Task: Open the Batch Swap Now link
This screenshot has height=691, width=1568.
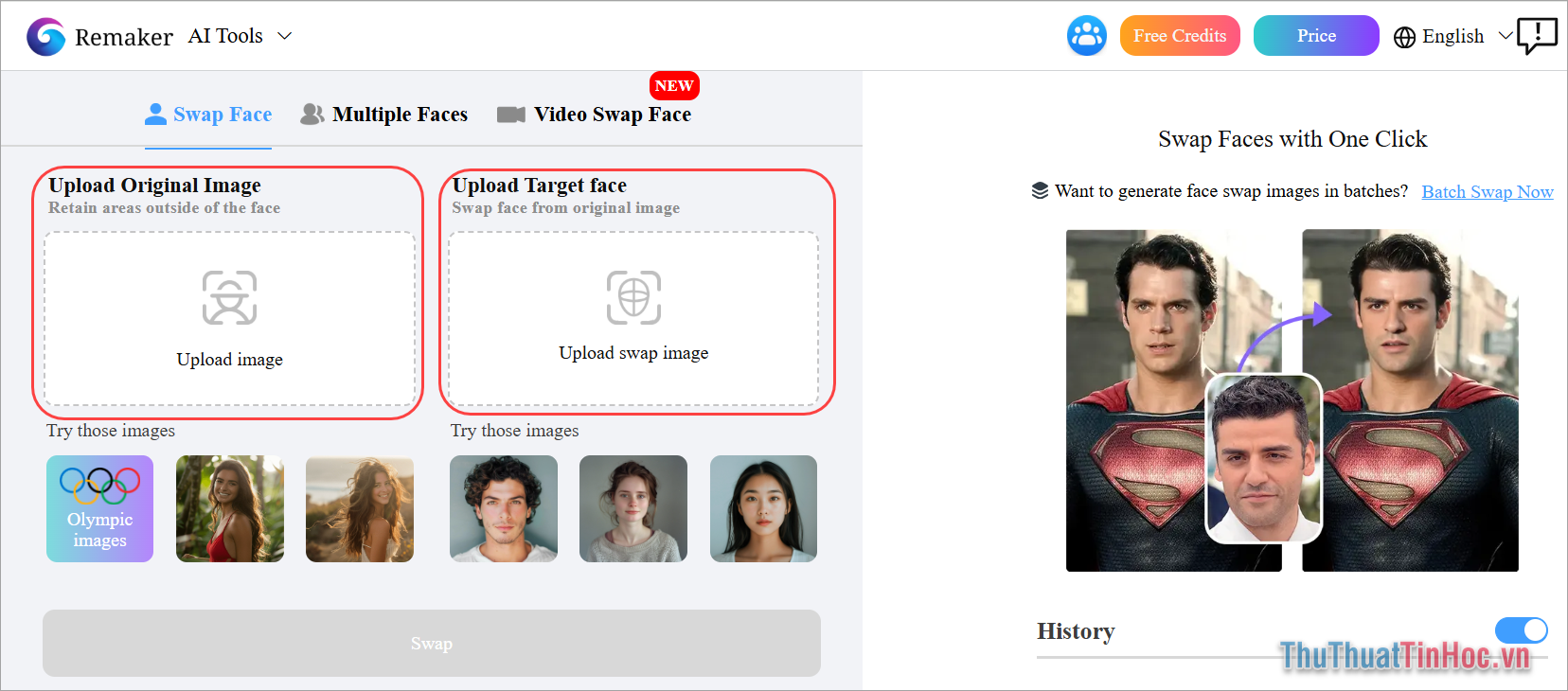Action: click(x=1488, y=192)
